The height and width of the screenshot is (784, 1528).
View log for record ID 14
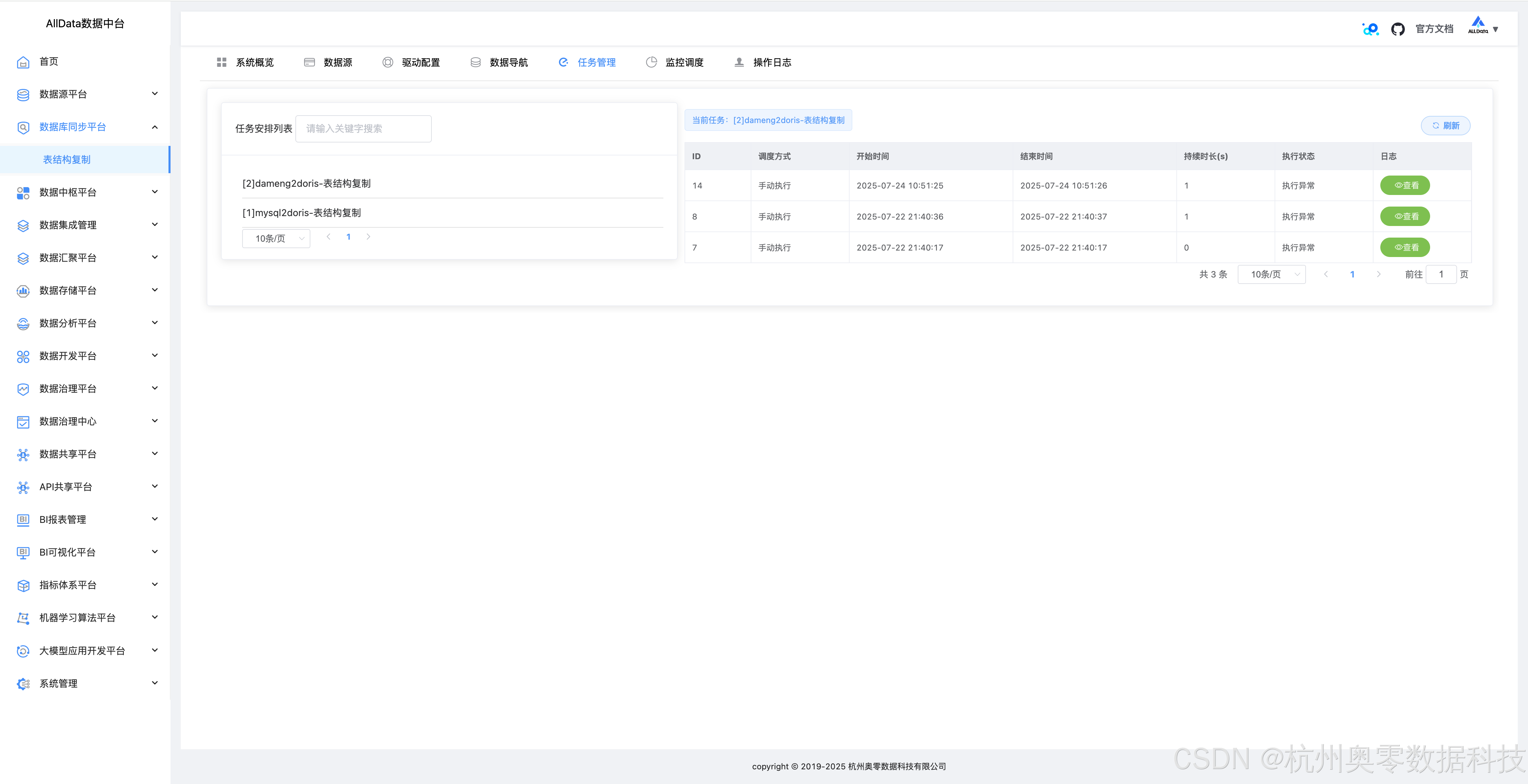(1405, 186)
